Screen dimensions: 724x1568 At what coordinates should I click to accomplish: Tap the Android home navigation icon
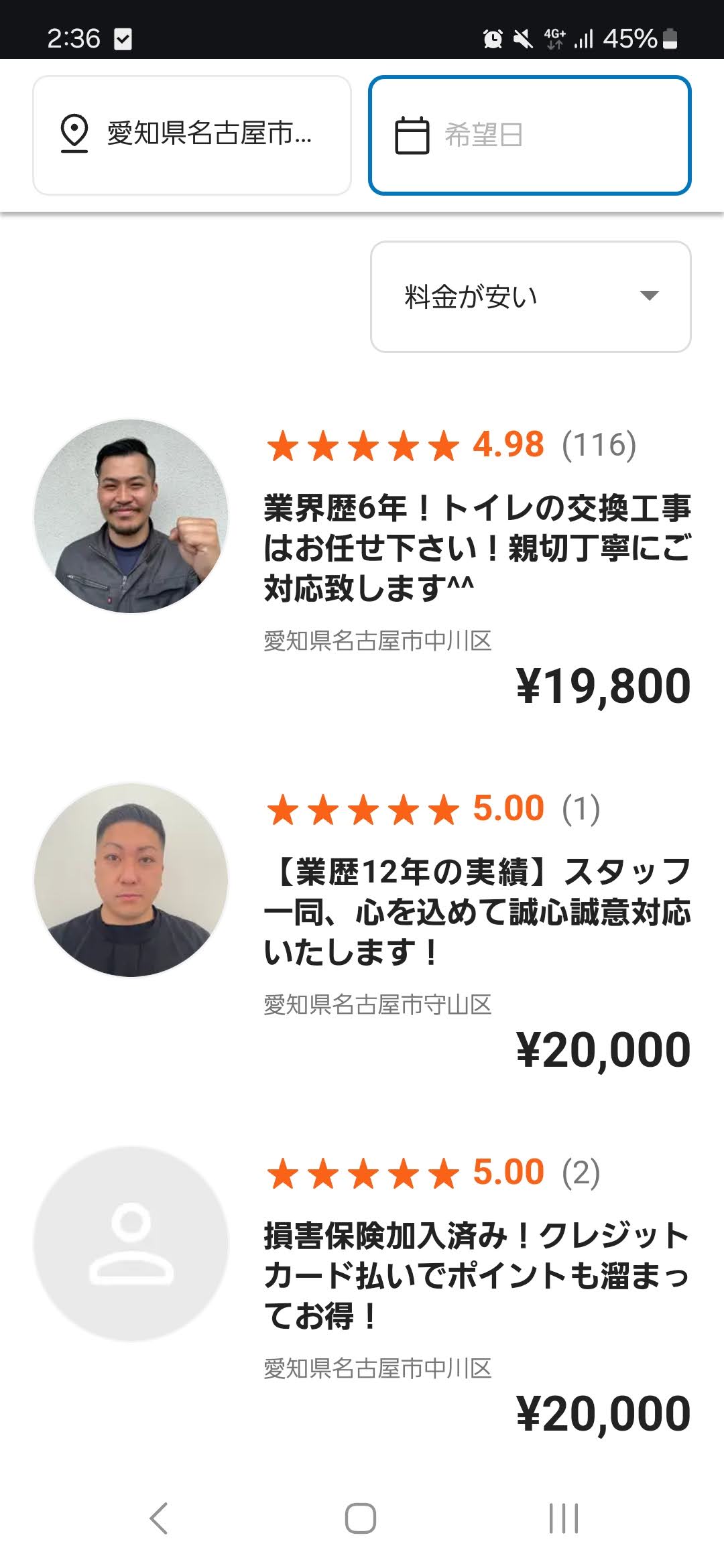coord(361,1518)
